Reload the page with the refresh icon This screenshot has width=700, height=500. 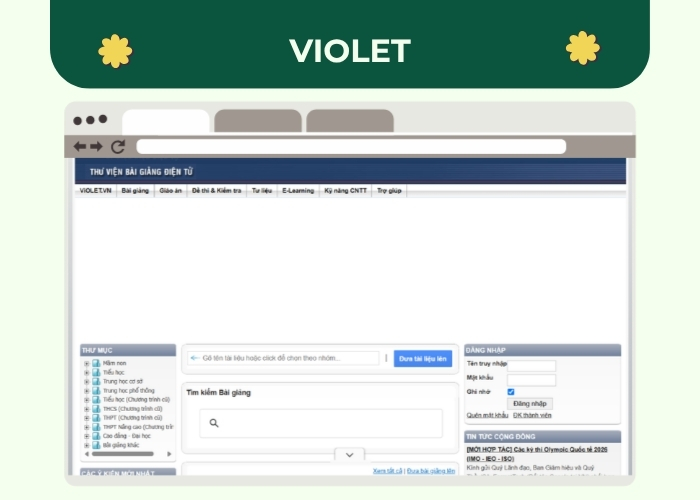point(118,146)
